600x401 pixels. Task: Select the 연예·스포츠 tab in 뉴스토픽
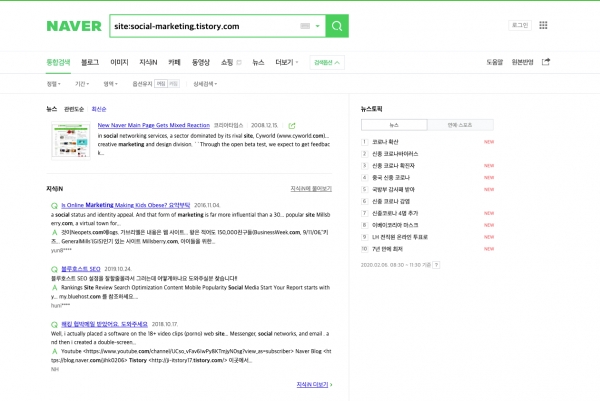point(460,125)
